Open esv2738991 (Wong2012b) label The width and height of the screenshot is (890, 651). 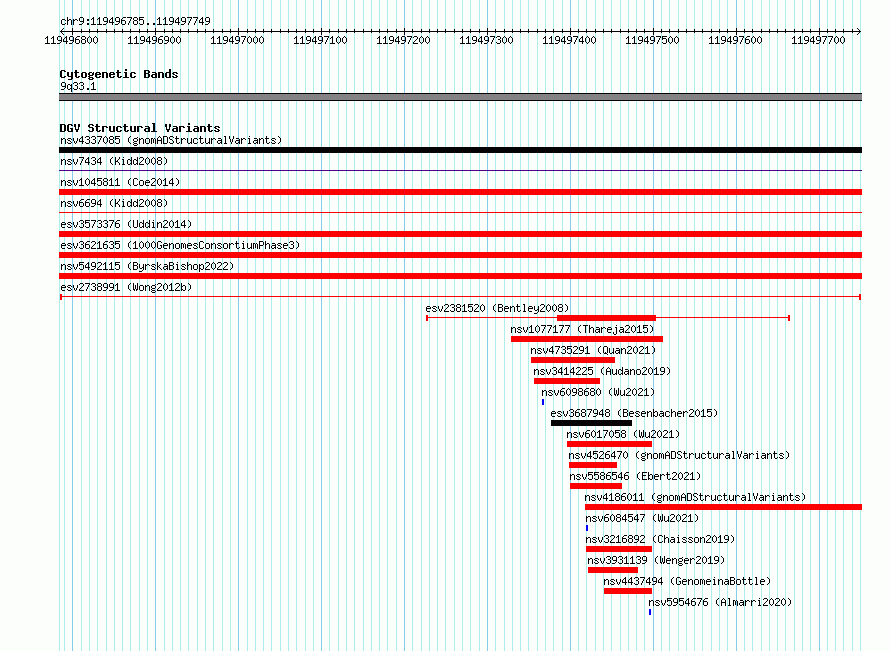126,287
